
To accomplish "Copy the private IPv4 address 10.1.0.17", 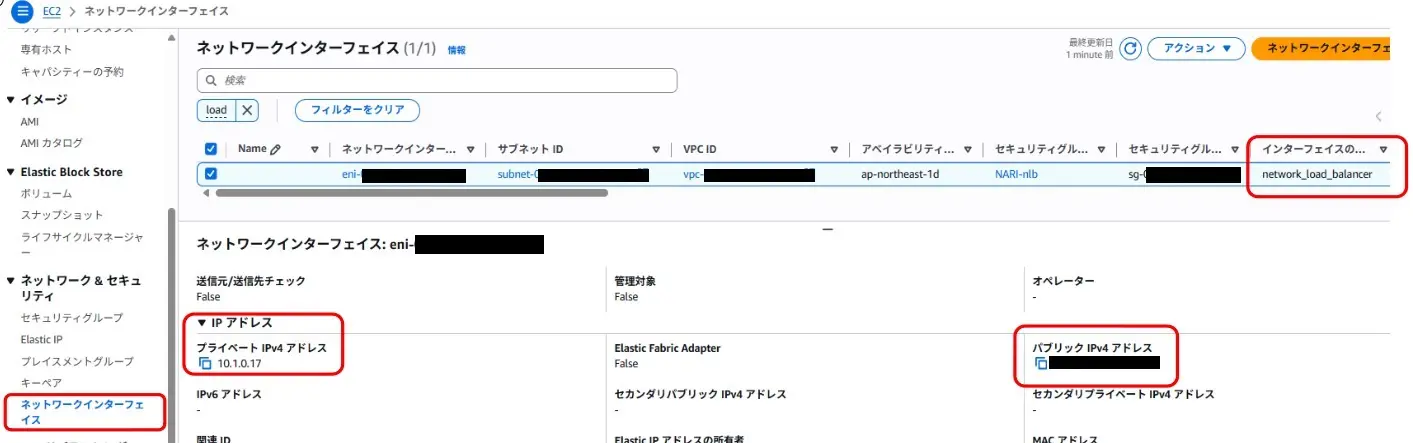I will tap(205, 363).
